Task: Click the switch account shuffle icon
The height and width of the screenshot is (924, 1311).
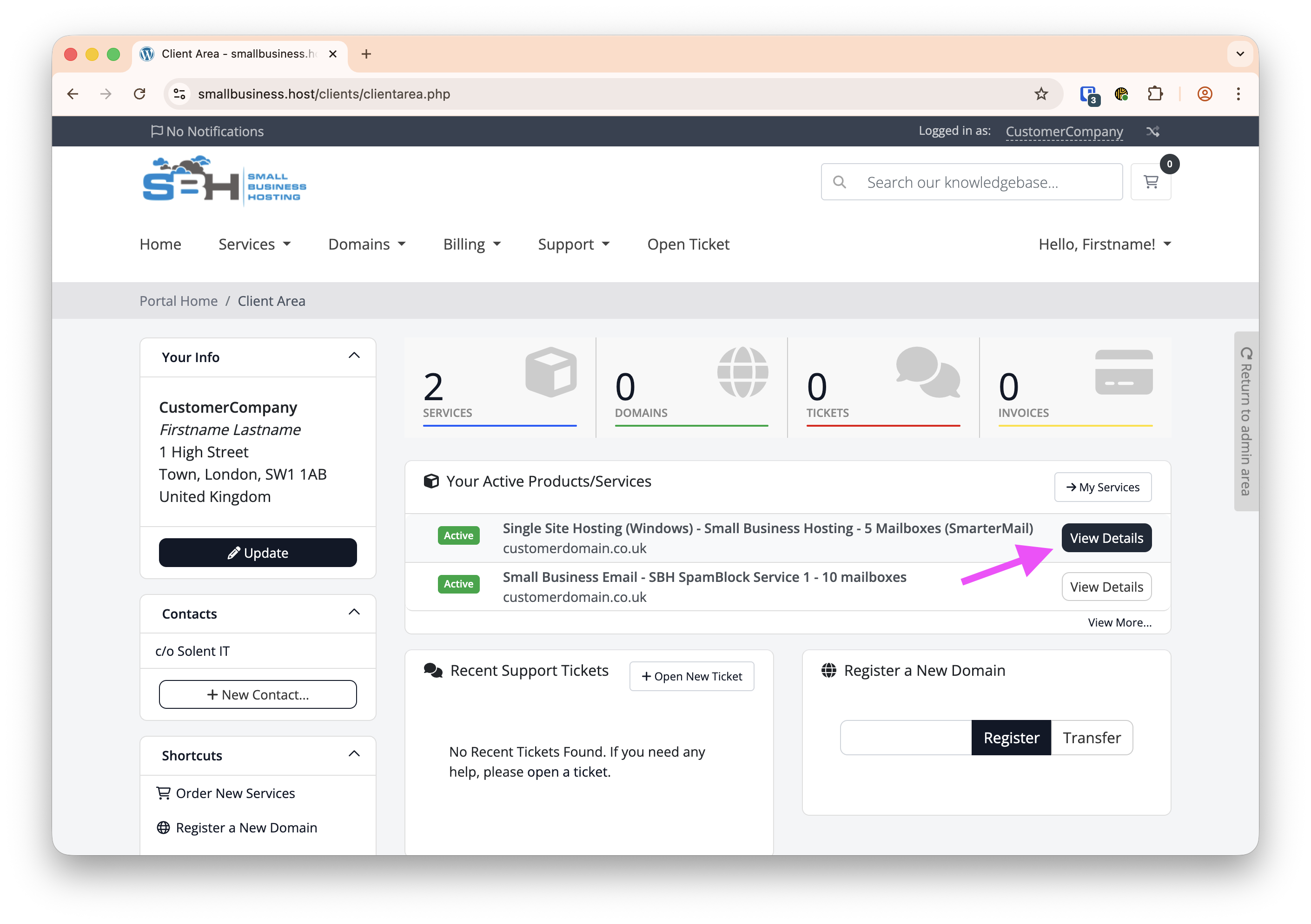Action: click(x=1152, y=132)
